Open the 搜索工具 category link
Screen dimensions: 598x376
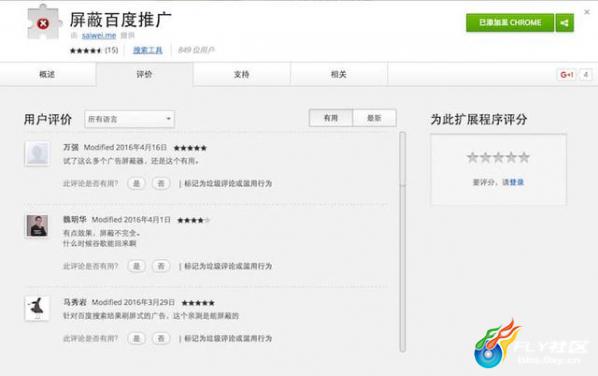coord(148,50)
